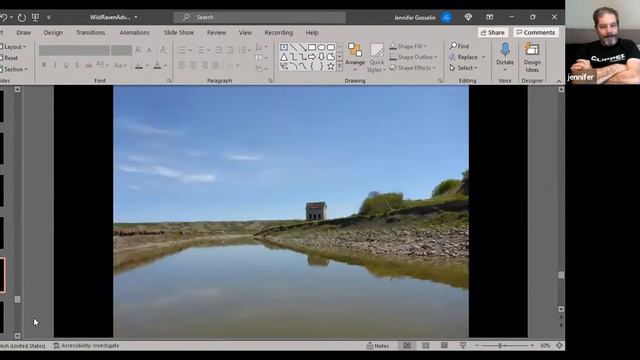Click the diamond premium icon
Image resolution: width=640 pixels, height=360 pixels.
(468, 17)
